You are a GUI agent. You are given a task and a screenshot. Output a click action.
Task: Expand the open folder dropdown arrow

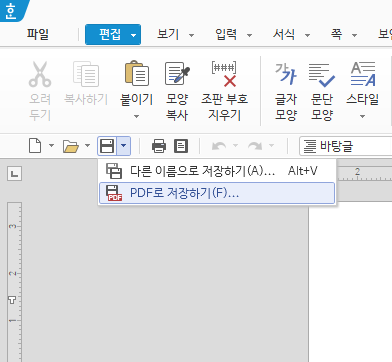(87, 146)
